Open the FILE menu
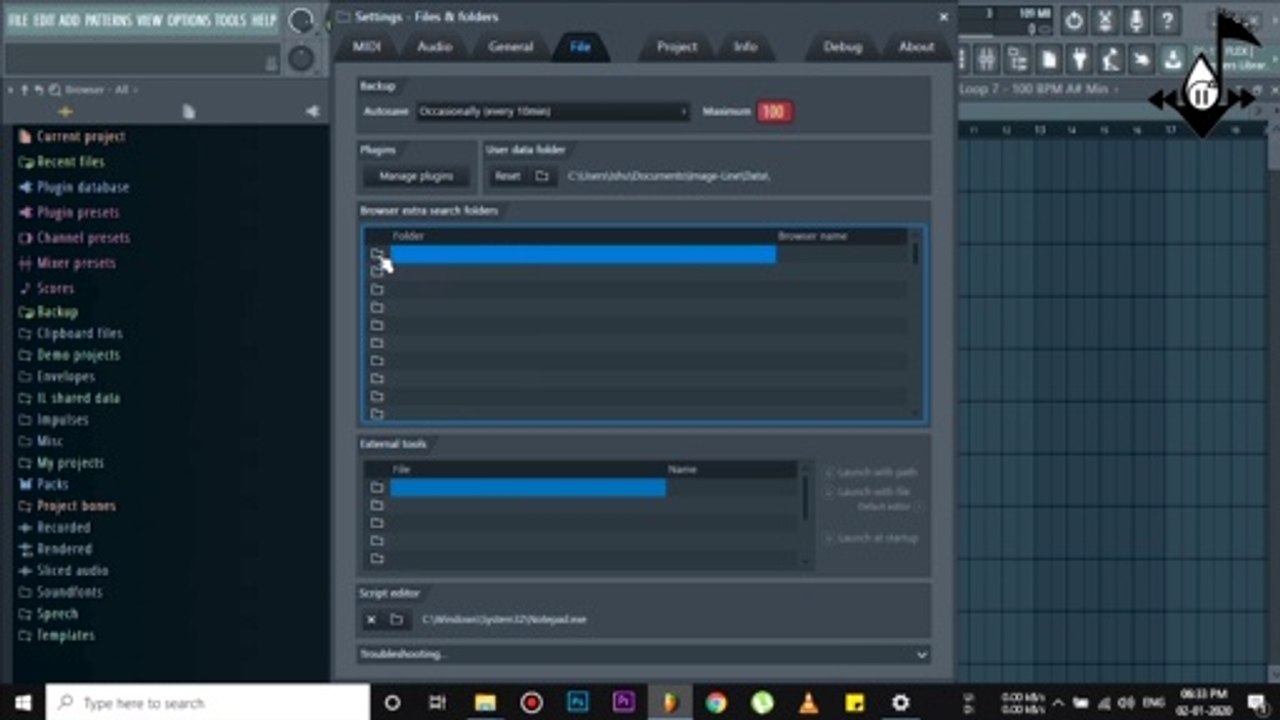 18,20
